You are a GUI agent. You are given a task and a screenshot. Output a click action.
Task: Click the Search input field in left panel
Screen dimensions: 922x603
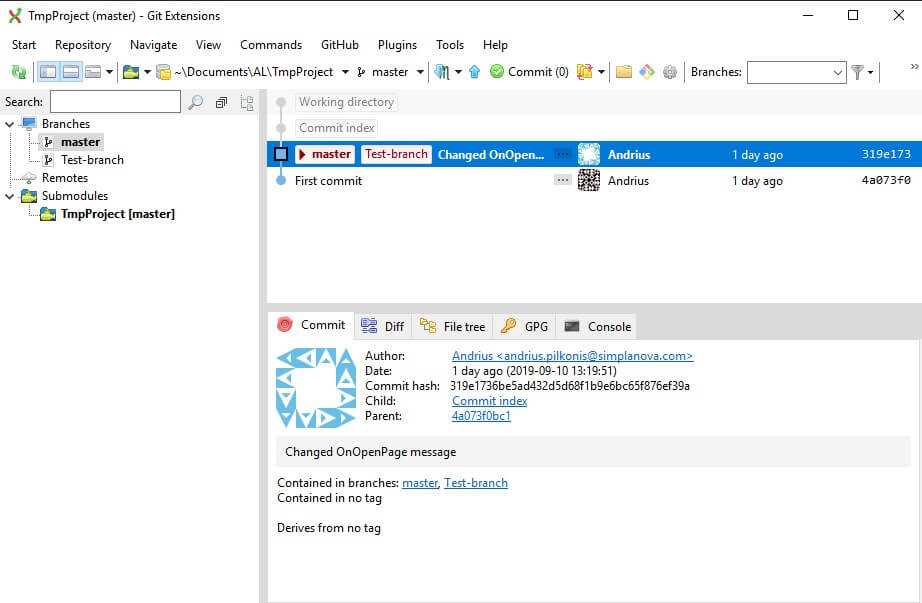tap(115, 102)
